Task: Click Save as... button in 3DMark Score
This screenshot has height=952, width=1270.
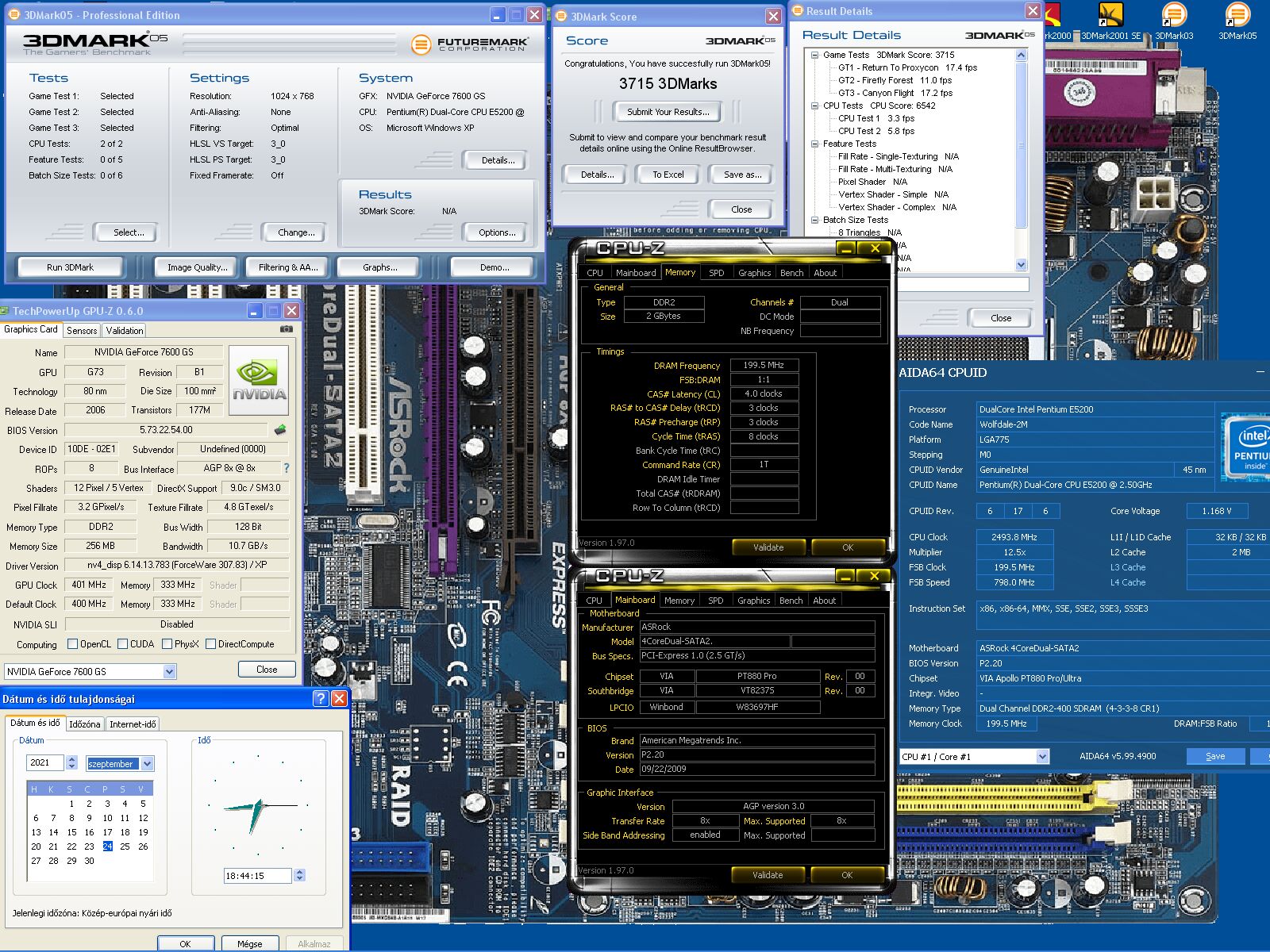Action: 742,175
